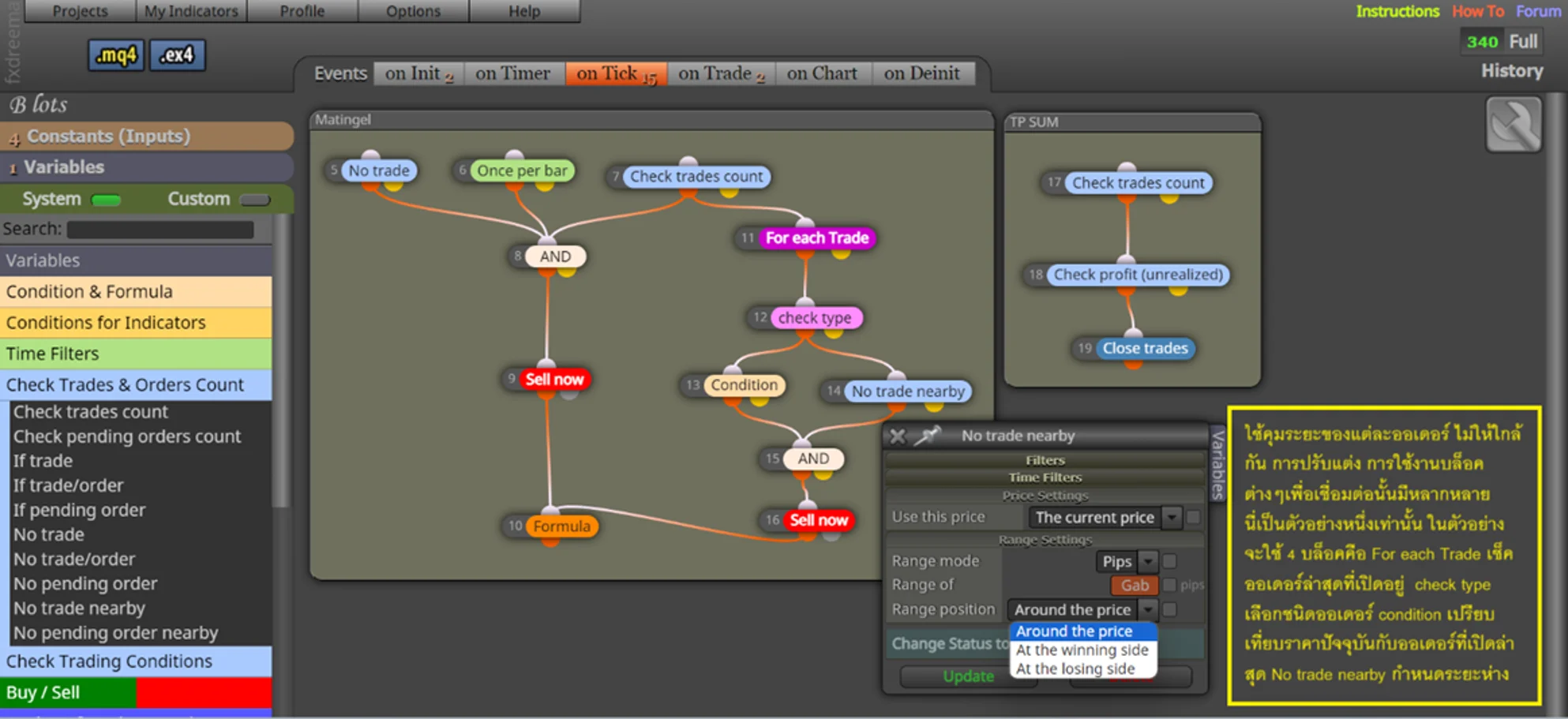
Task: Open Range mode Pips dropdown
Action: coord(1126,561)
